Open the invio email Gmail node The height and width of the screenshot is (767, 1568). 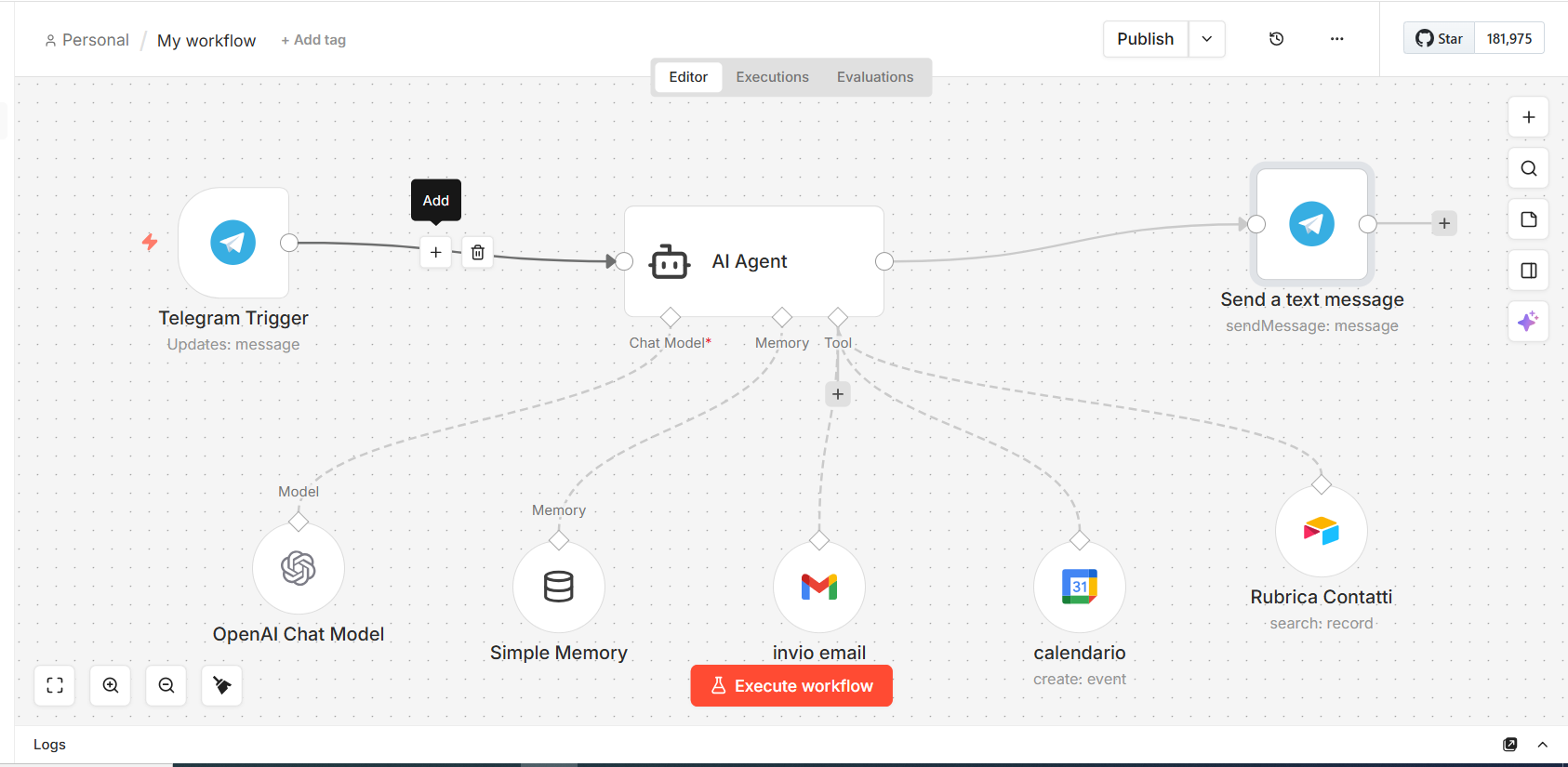coord(819,587)
